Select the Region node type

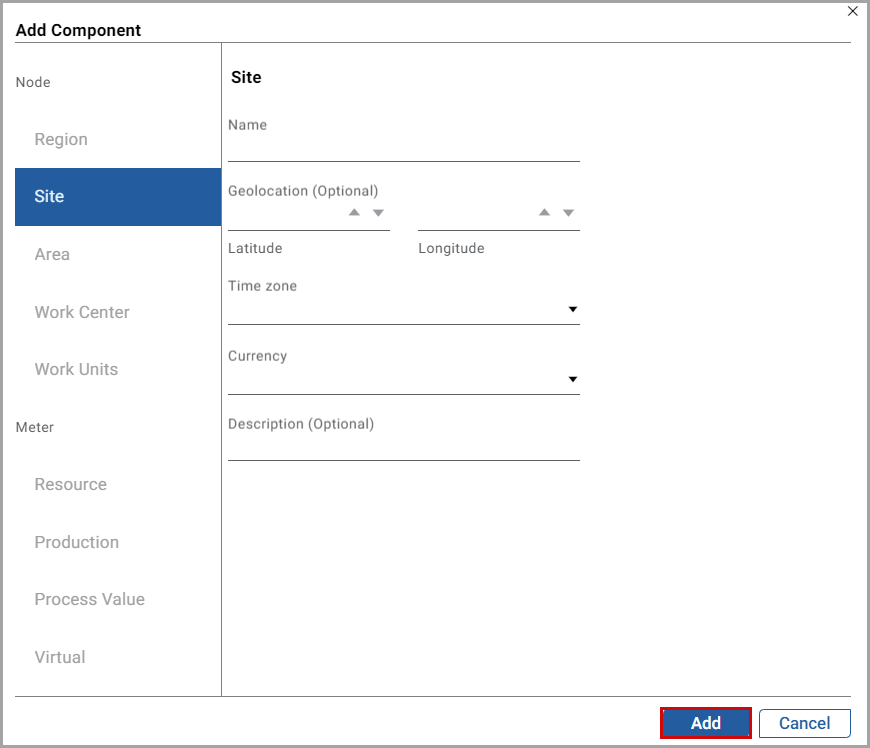(x=61, y=139)
